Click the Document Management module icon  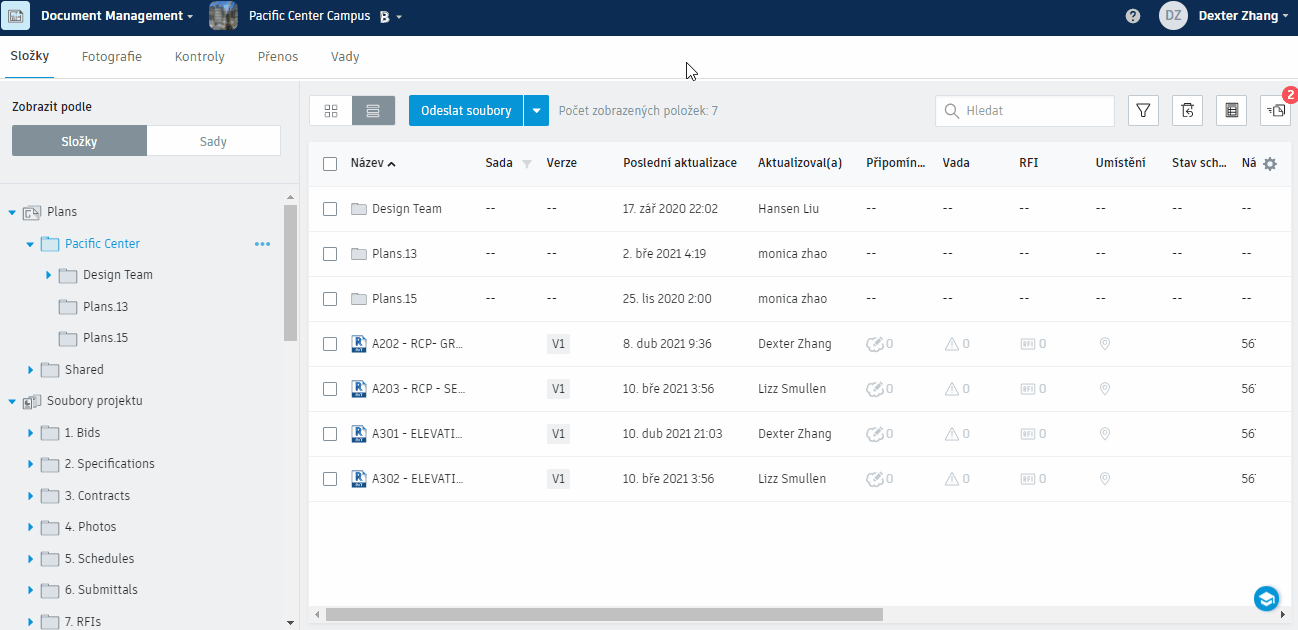15,16
